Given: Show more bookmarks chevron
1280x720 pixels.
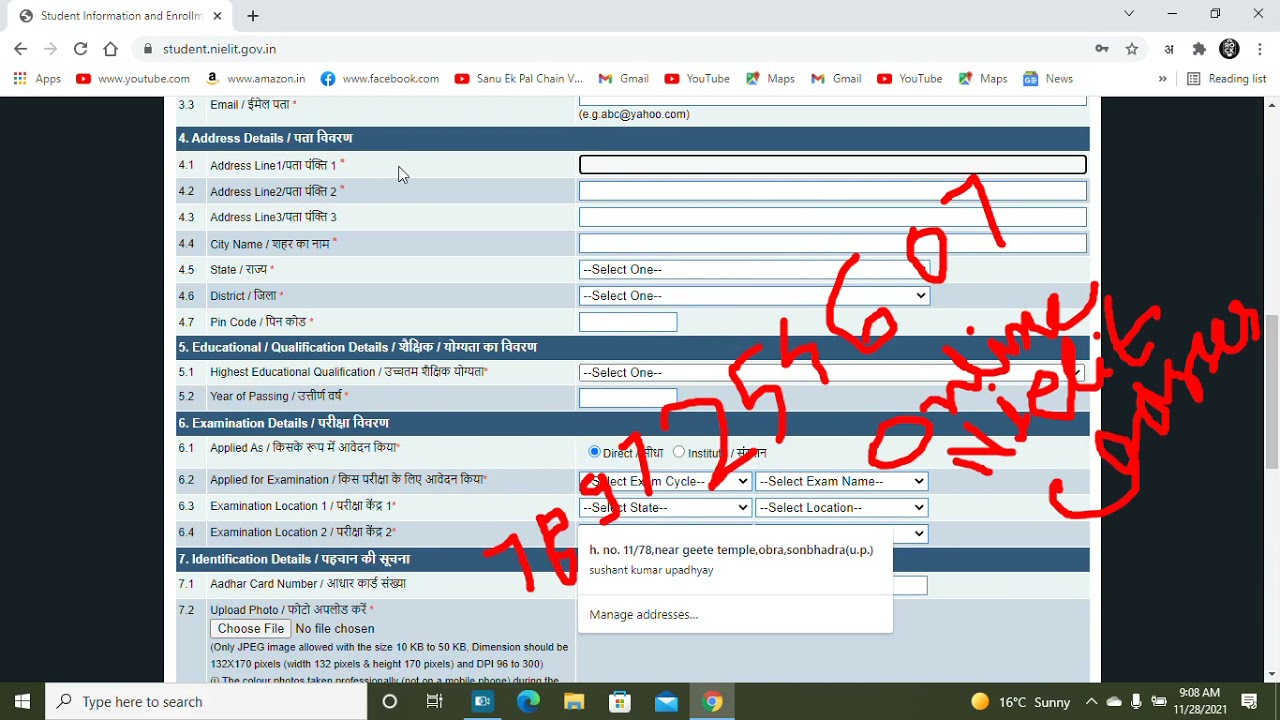Looking at the screenshot, I should click(x=1162, y=79).
